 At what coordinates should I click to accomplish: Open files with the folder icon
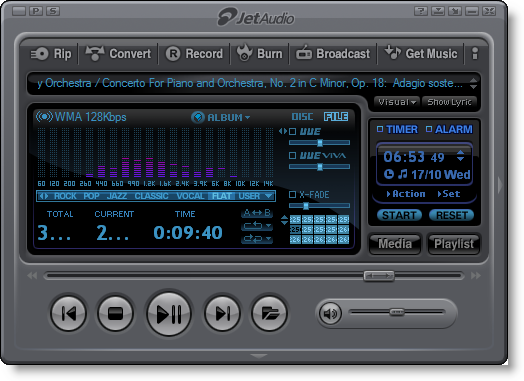point(269,314)
